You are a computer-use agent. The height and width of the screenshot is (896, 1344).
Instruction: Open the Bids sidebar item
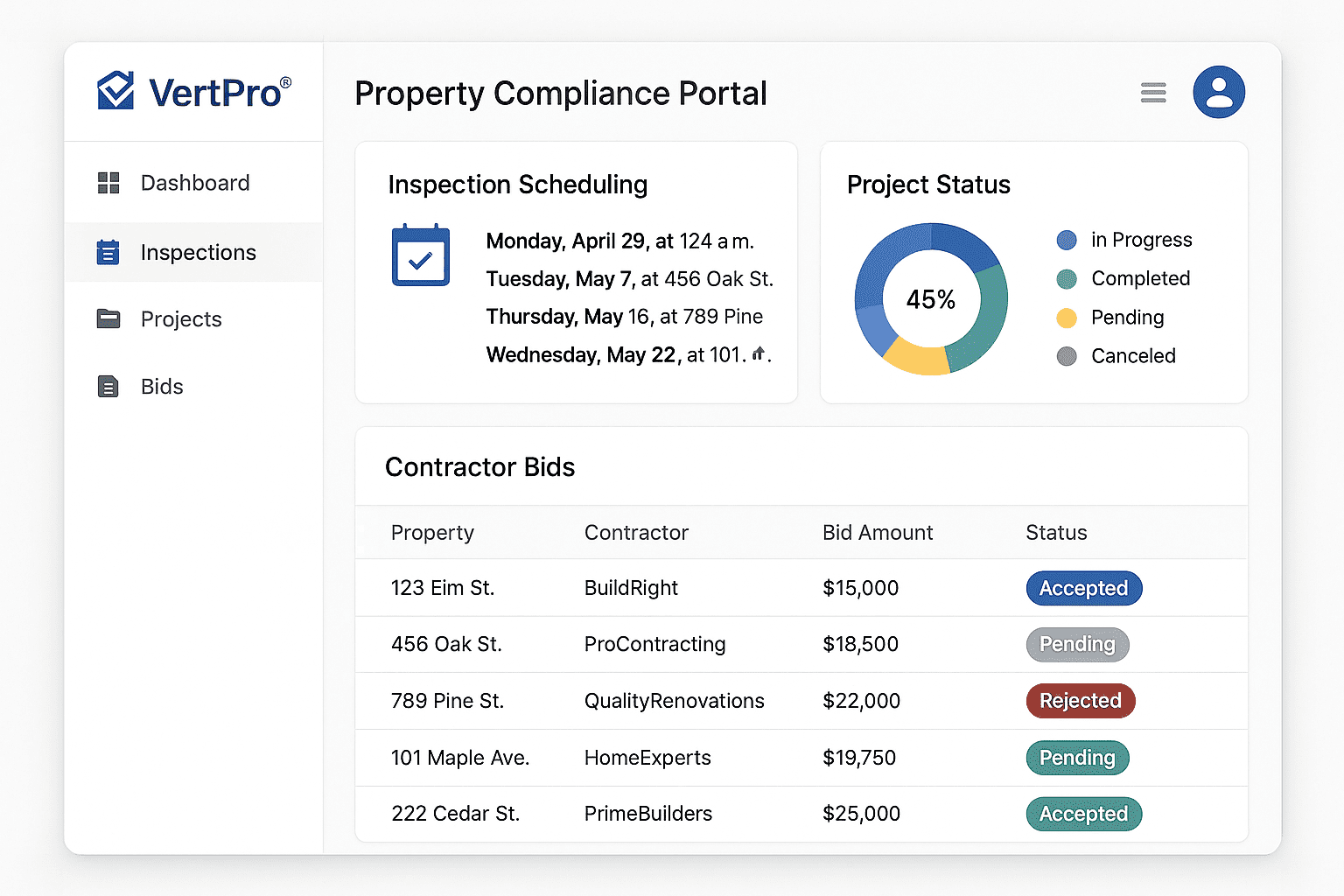click(x=162, y=387)
